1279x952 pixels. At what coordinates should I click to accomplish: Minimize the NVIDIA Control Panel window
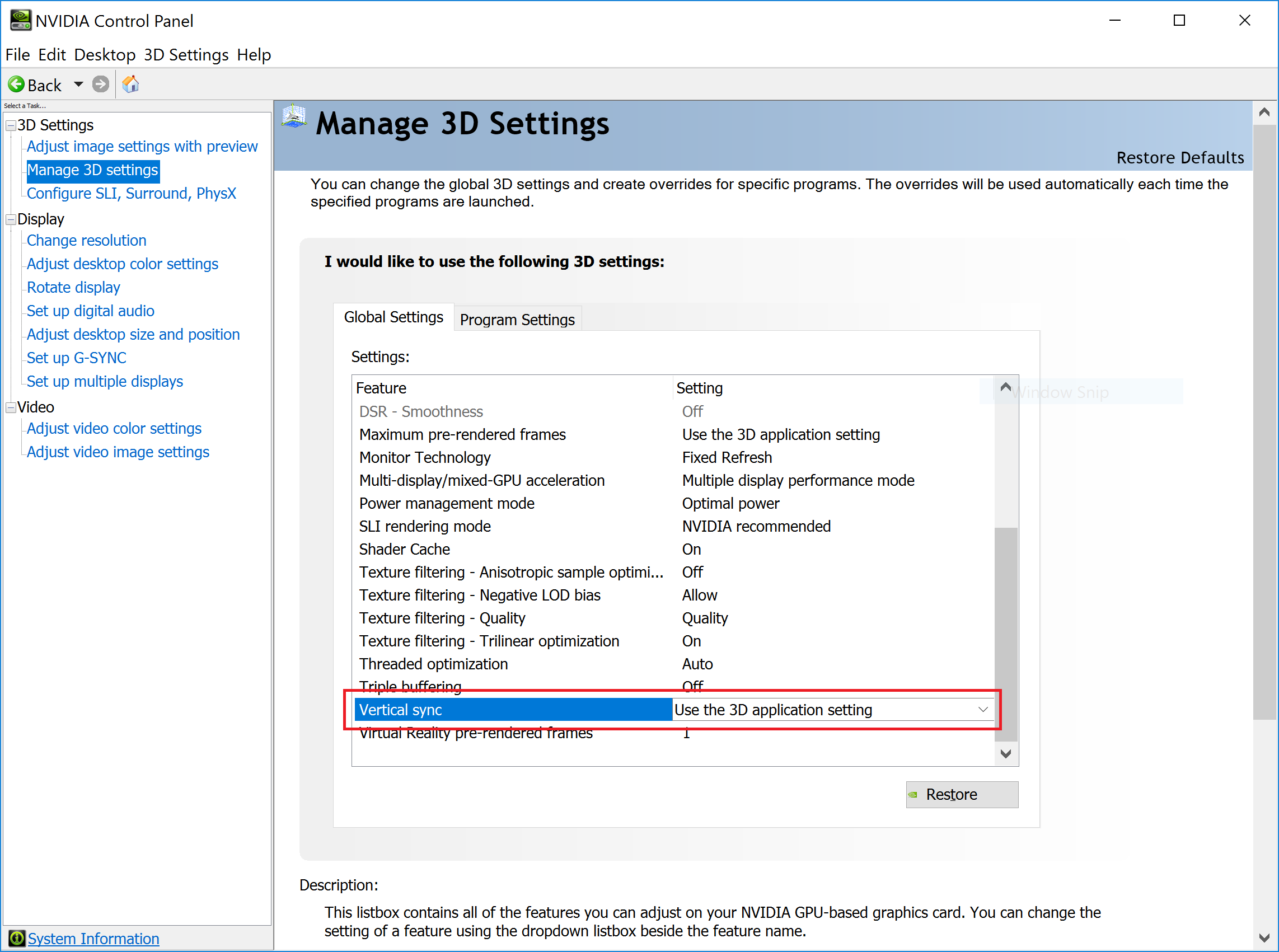tap(1115, 21)
